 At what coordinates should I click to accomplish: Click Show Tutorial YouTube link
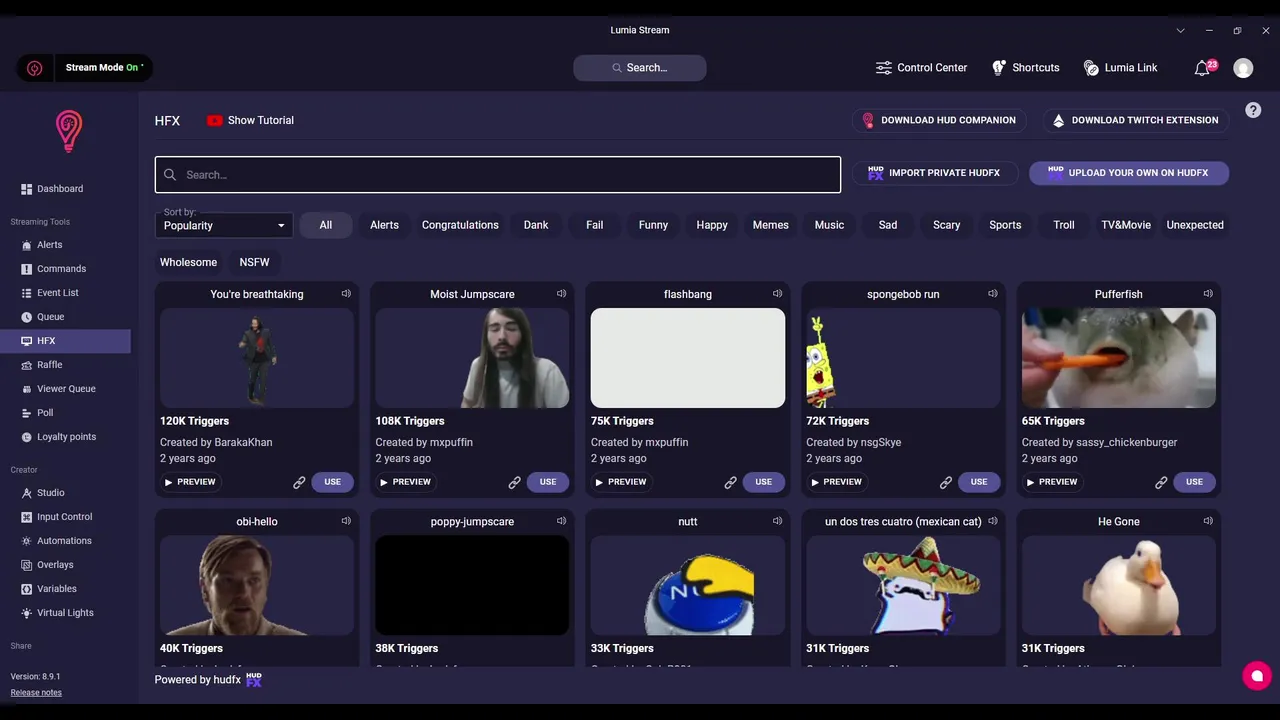point(250,120)
